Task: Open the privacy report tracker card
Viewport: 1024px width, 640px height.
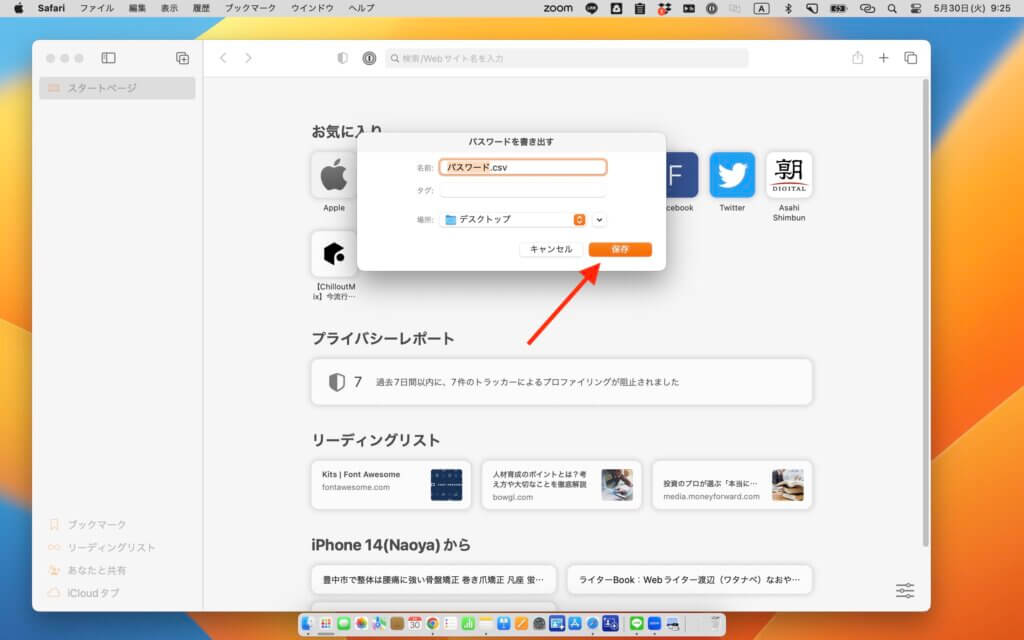Action: (x=562, y=381)
